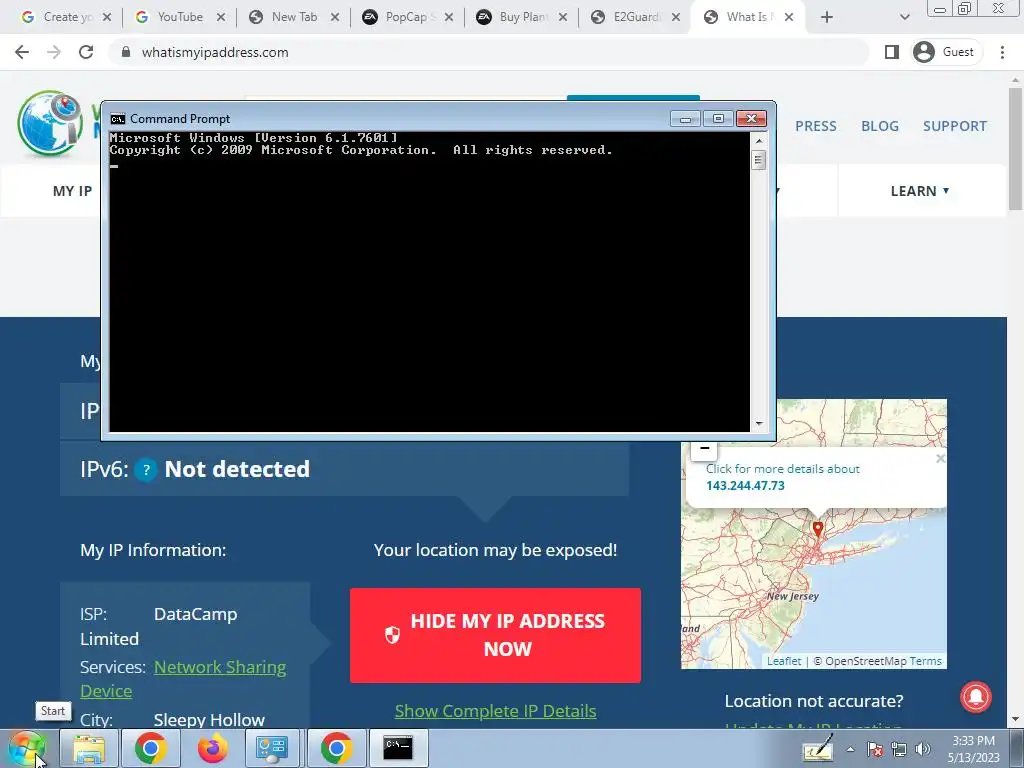Viewport: 1024px width, 768px height.
Task: Go back with browser back arrow
Action: coord(22,52)
